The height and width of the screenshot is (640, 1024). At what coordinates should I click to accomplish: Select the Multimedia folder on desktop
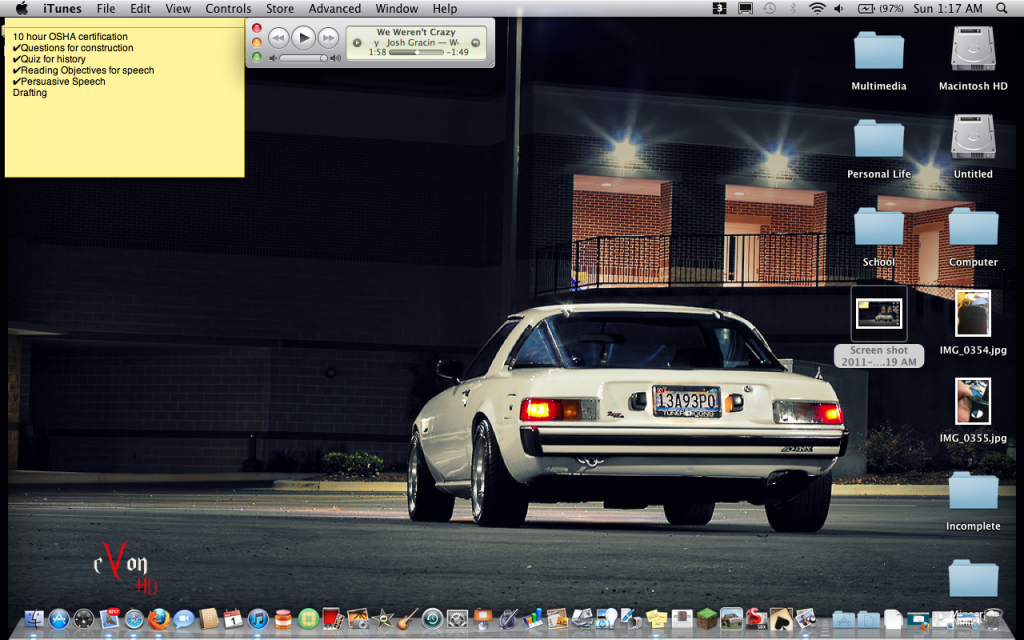click(878, 52)
